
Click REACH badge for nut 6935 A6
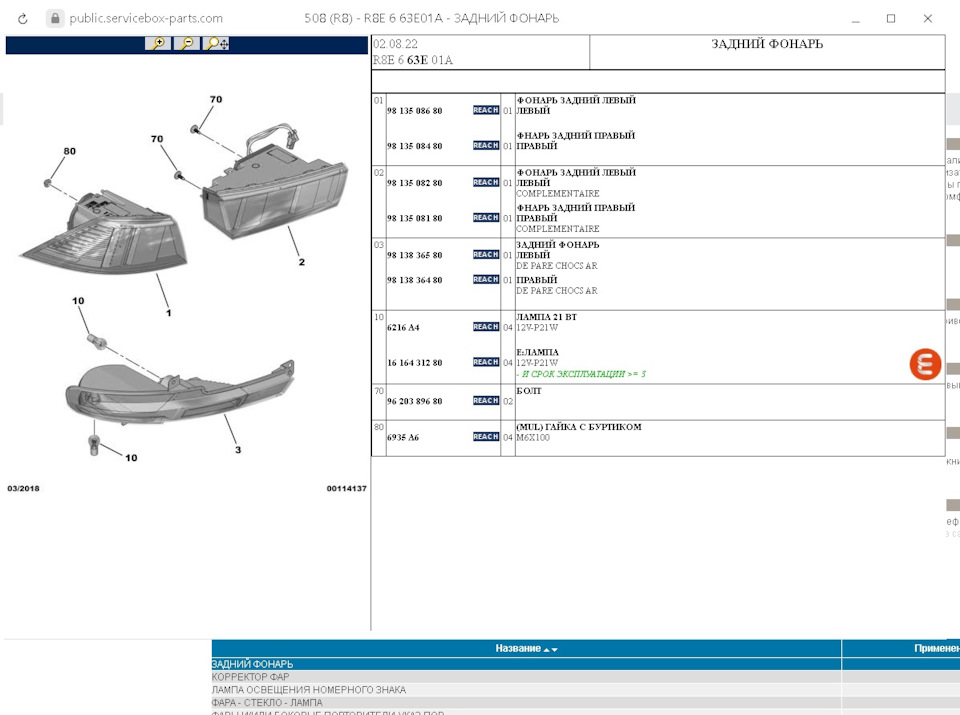point(485,437)
